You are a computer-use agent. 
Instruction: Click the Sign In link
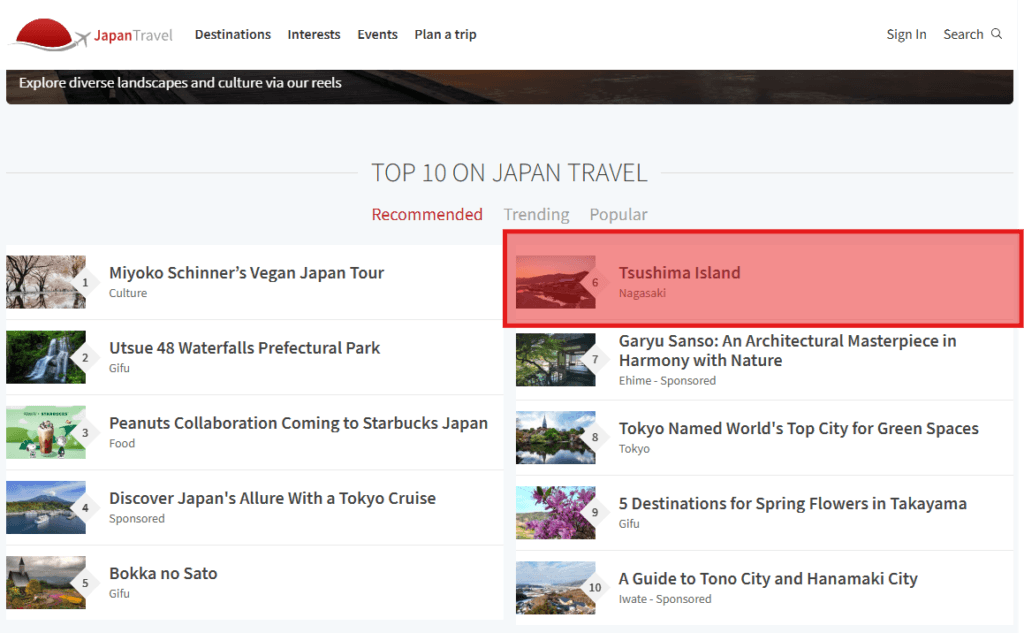click(x=906, y=34)
